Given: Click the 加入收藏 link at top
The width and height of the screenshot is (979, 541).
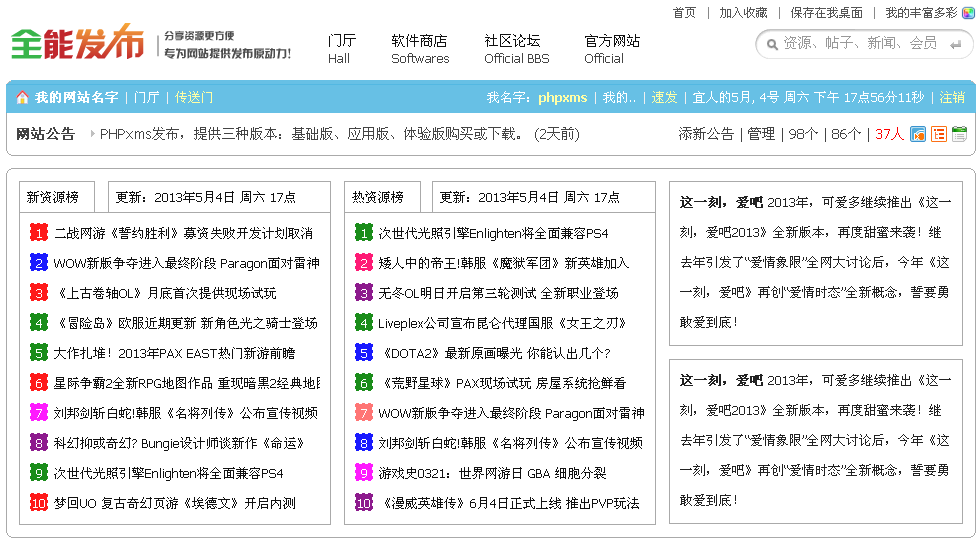Looking at the screenshot, I should [743, 13].
